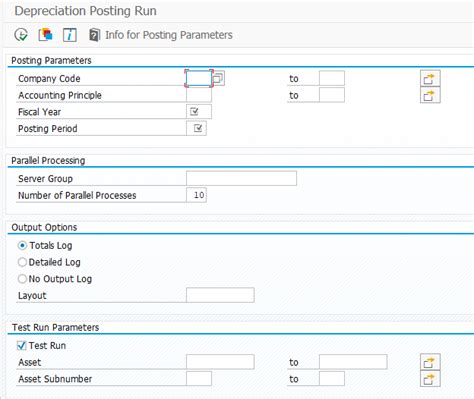The height and width of the screenshot is (399, 474).
Task: Click Info for Posting Parameters button
Action: [161, 35]
